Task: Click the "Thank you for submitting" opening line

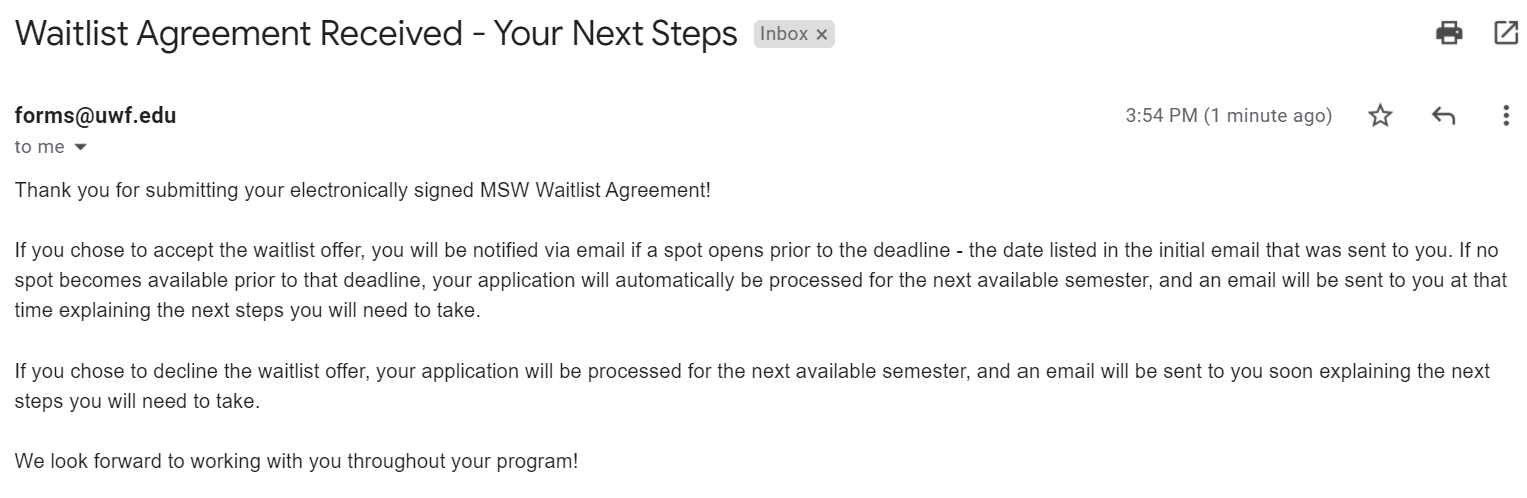Action: pos(362,190)
